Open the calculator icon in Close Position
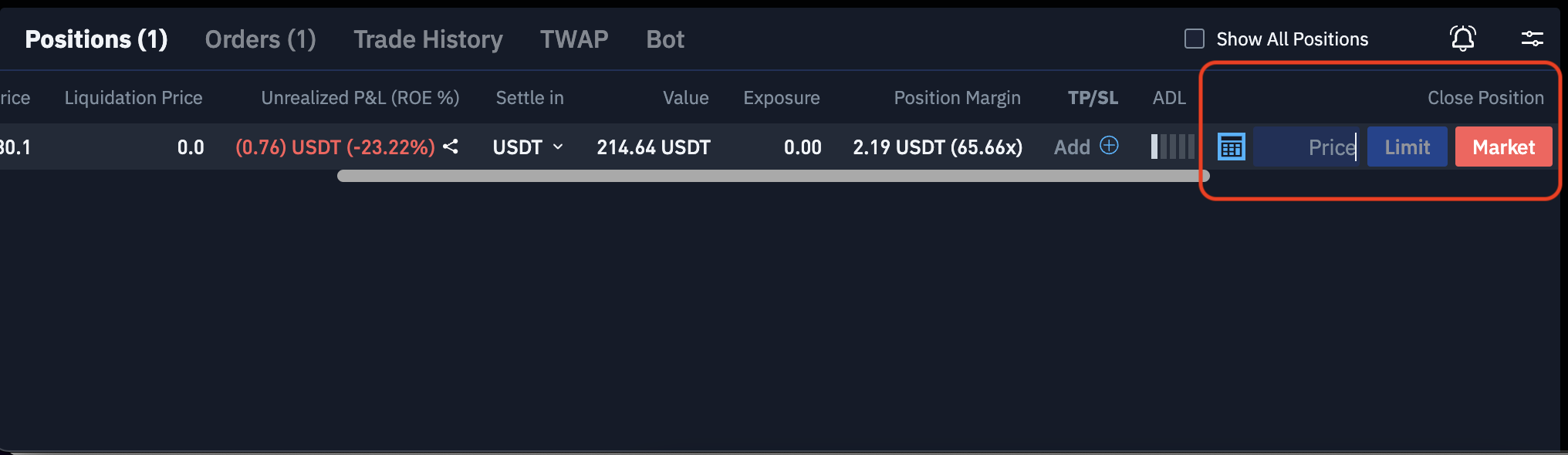Image resolution: width=1568 pixels, height=455 pixels. tap(1231, 147)
